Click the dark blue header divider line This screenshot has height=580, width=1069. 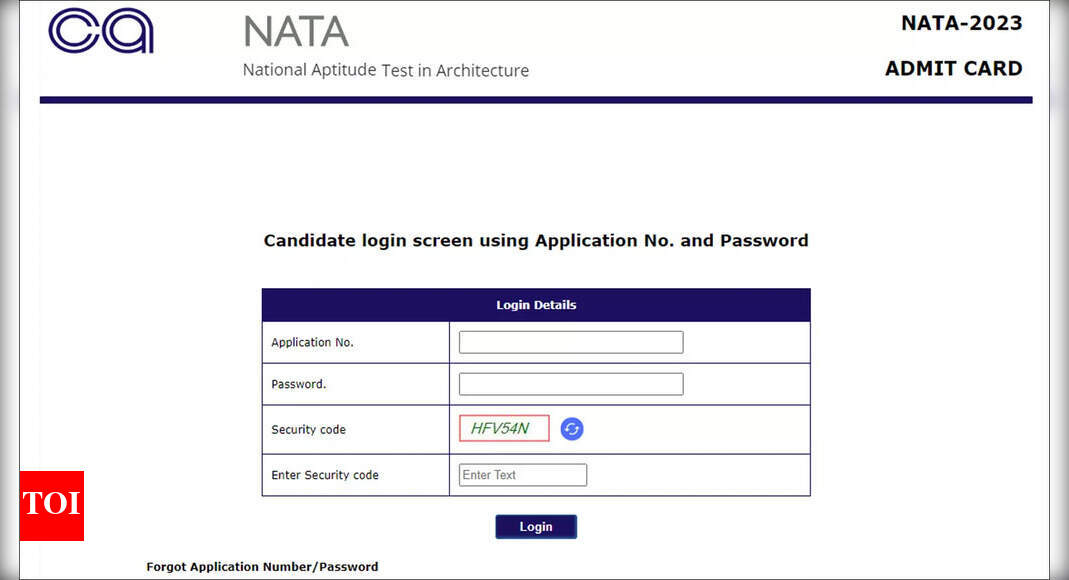(x=536, y=100)
